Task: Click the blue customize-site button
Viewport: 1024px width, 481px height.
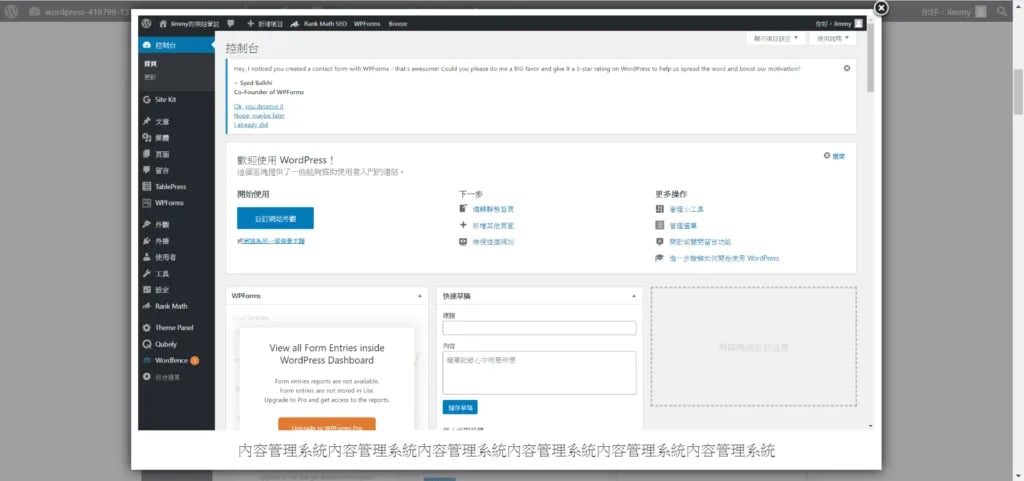Action: 275,218
